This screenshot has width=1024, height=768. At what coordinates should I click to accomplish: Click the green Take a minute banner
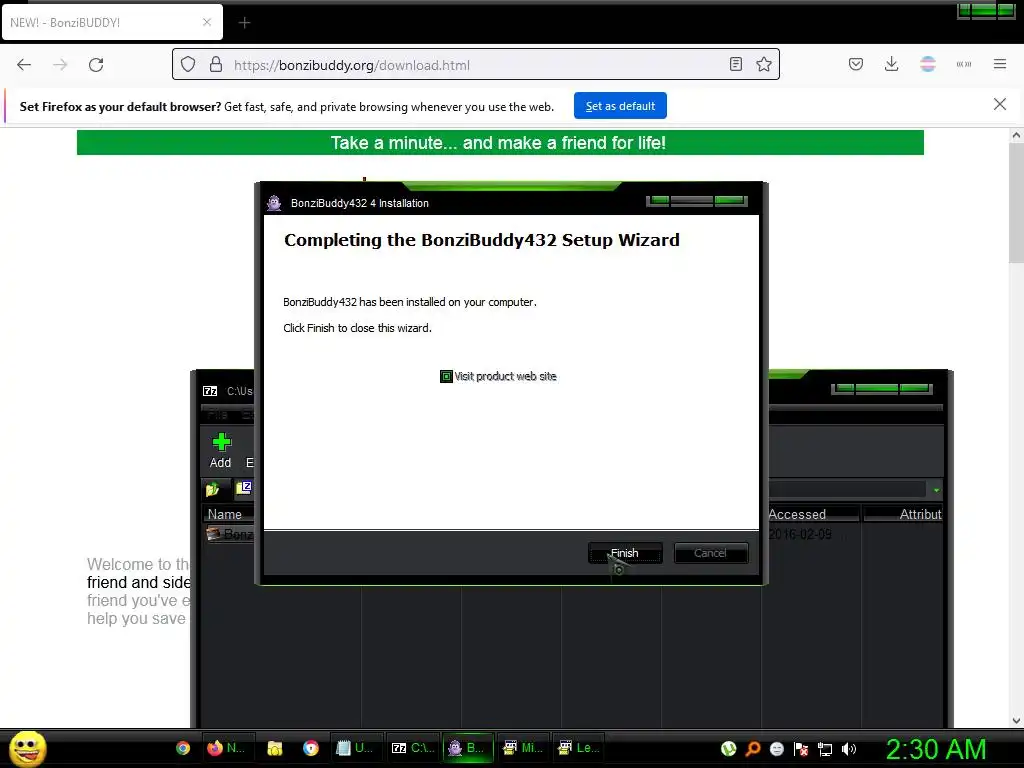pyautogui.click(x=500, y=142)
